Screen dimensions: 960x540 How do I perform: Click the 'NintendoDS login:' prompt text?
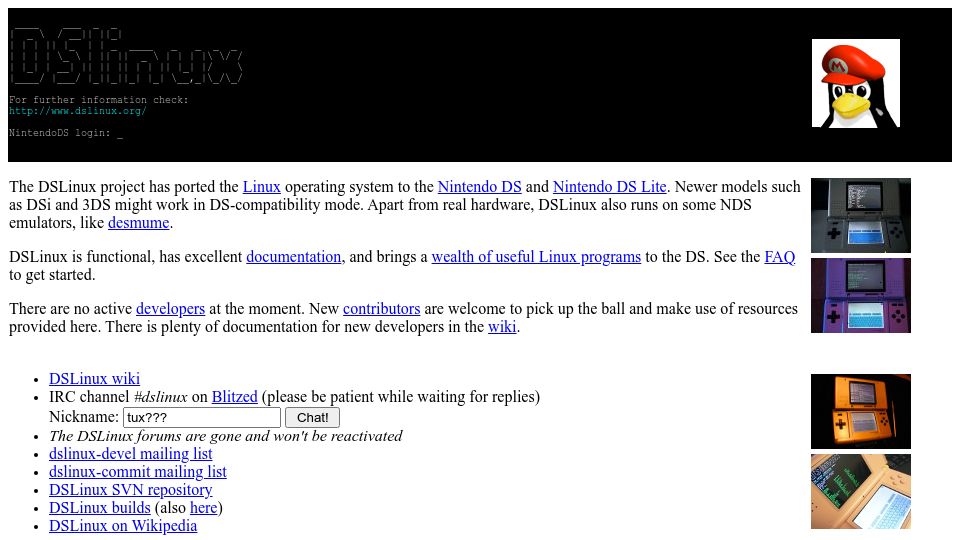(x=60, y=133)
